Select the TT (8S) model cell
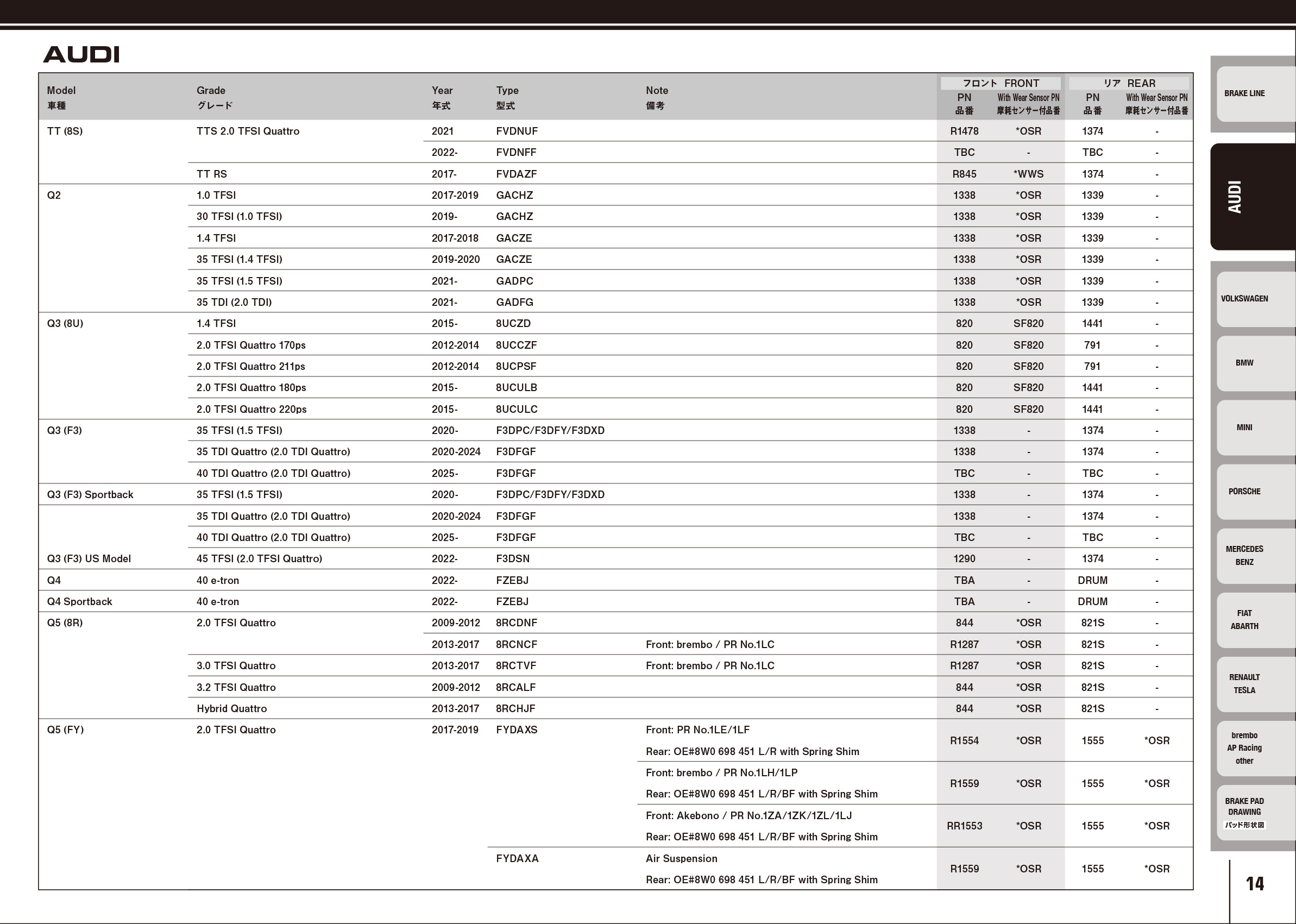Screen dimensions: 1296x924 pos(64,131)
